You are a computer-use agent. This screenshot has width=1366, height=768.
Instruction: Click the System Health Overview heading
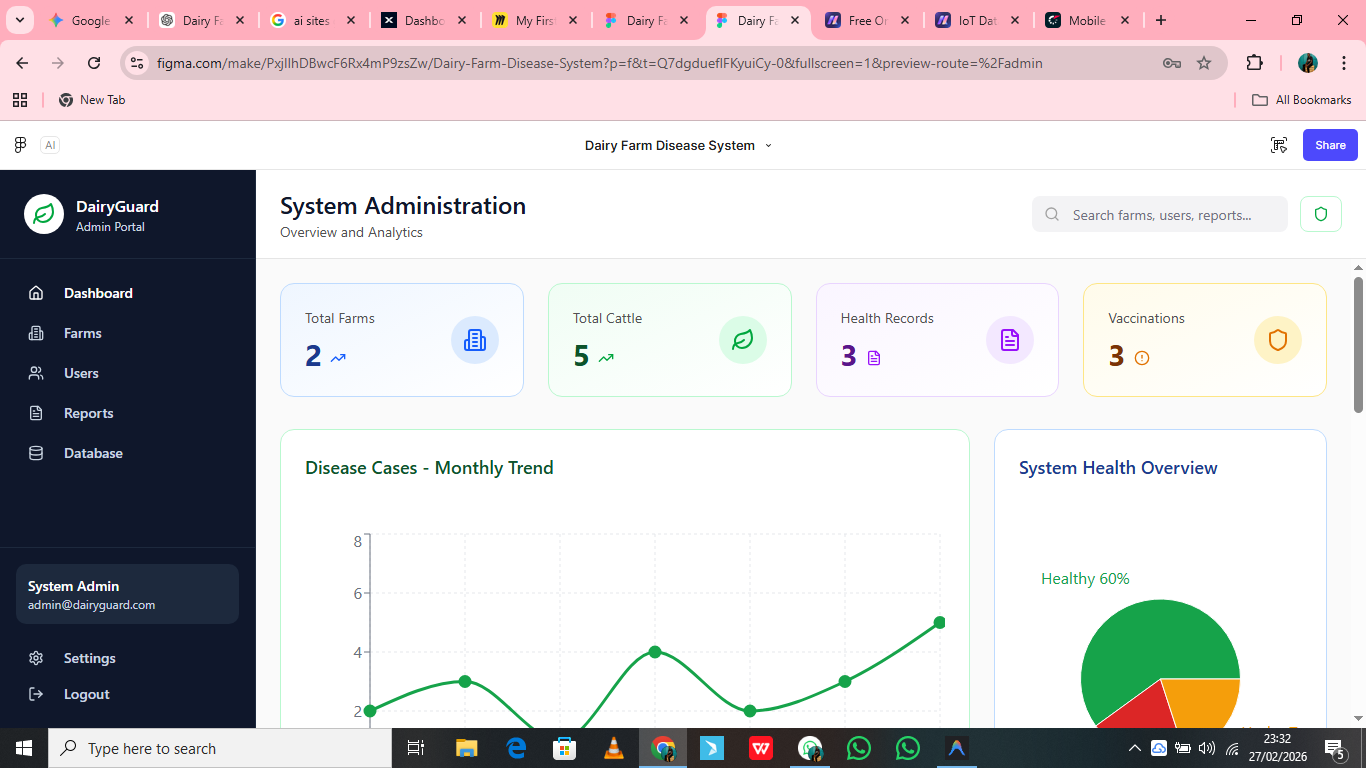(1118, 468)
